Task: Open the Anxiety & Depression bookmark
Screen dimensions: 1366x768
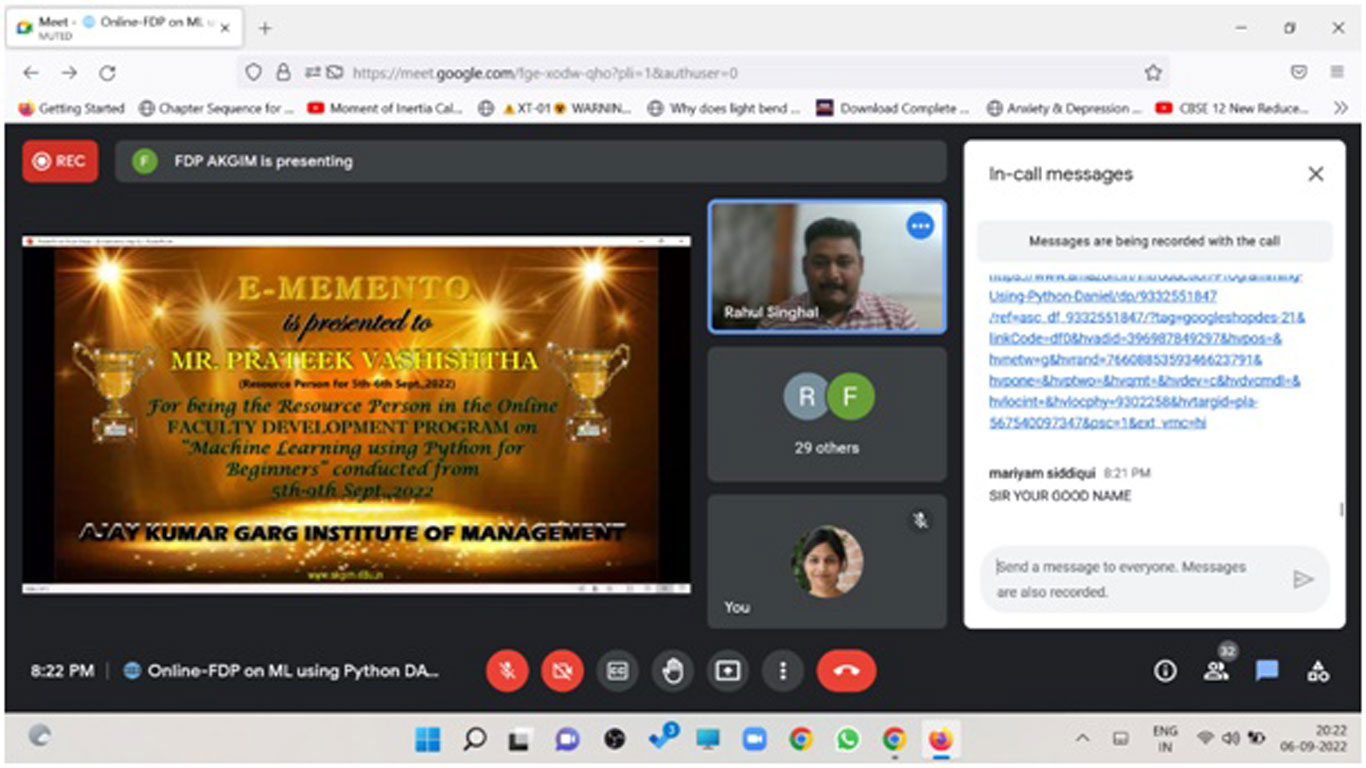Action: coord(1064,108)
